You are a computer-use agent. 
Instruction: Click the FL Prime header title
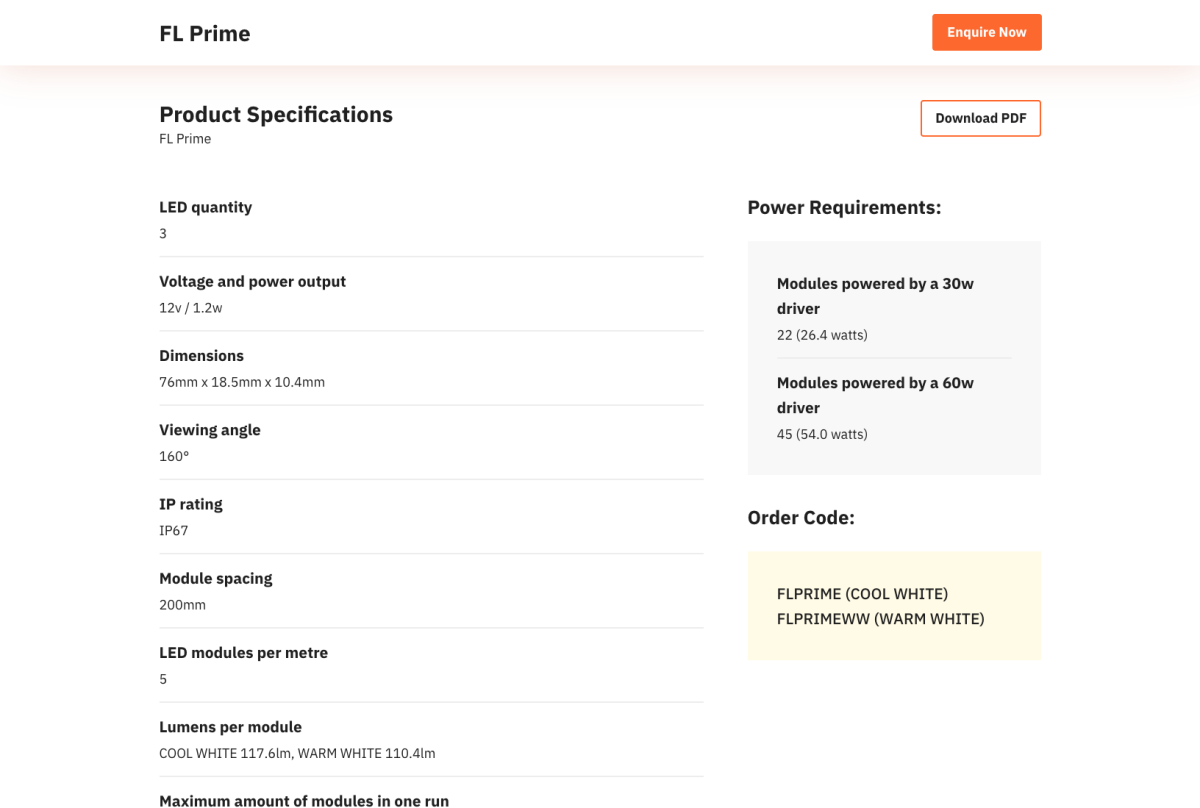point(205,33)
